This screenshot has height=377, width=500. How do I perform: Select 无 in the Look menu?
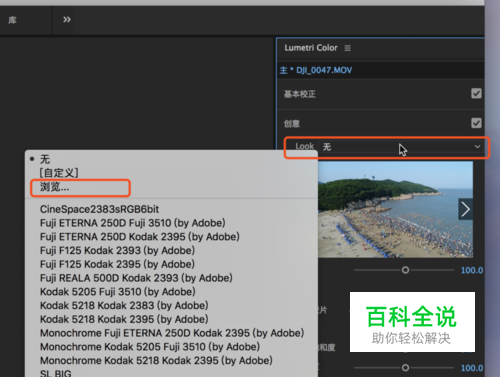(45, 159)
